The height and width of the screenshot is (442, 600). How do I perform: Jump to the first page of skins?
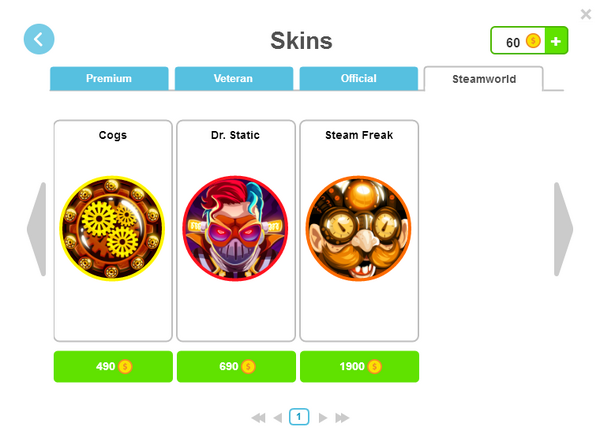tap(259, 418)
